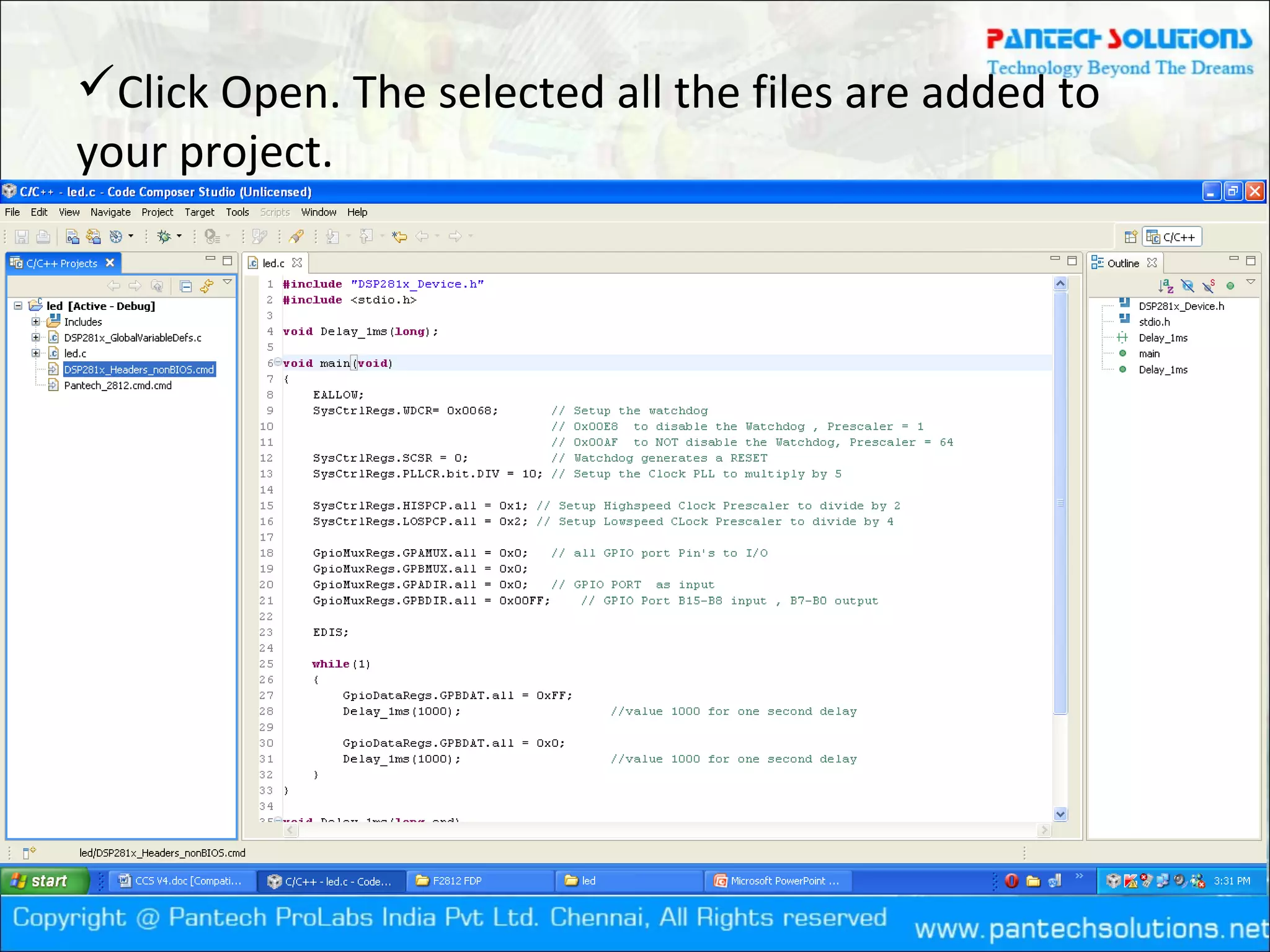Click the Last Edit Location icon

click(x=400, y=237)
